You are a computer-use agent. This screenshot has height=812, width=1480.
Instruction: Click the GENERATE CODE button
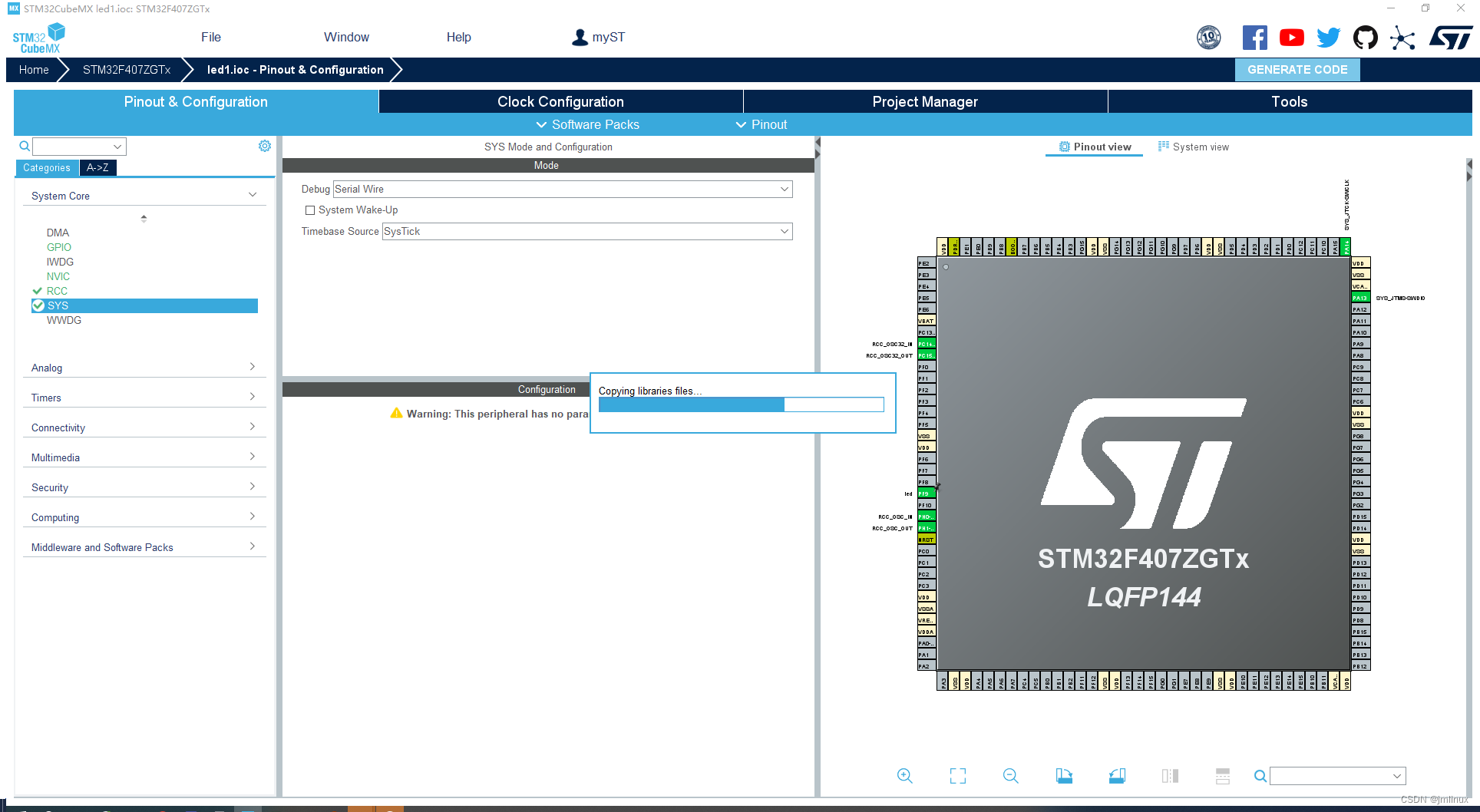(1297, 69)
